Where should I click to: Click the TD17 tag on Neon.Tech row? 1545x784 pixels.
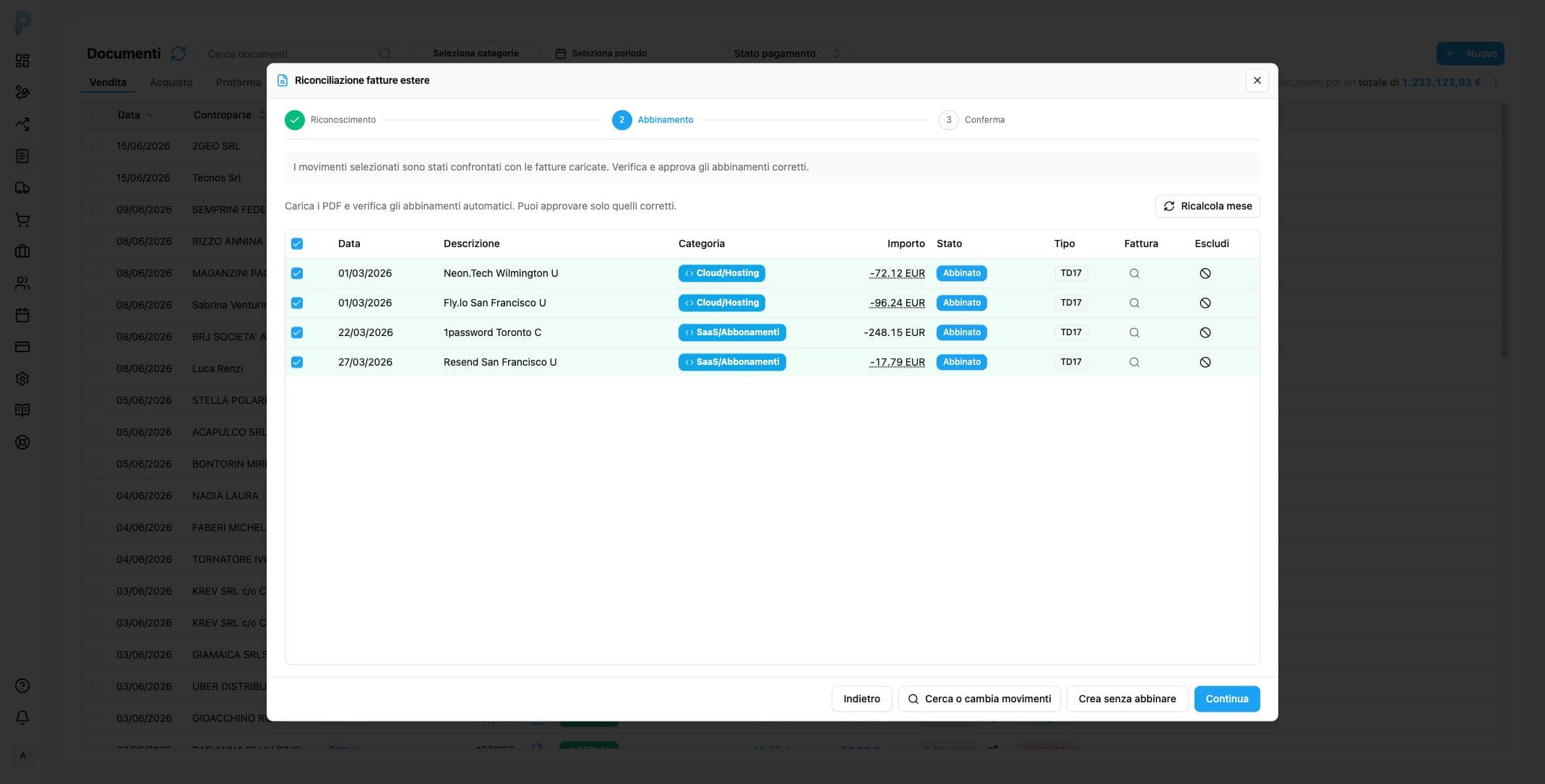point(1071,273)
